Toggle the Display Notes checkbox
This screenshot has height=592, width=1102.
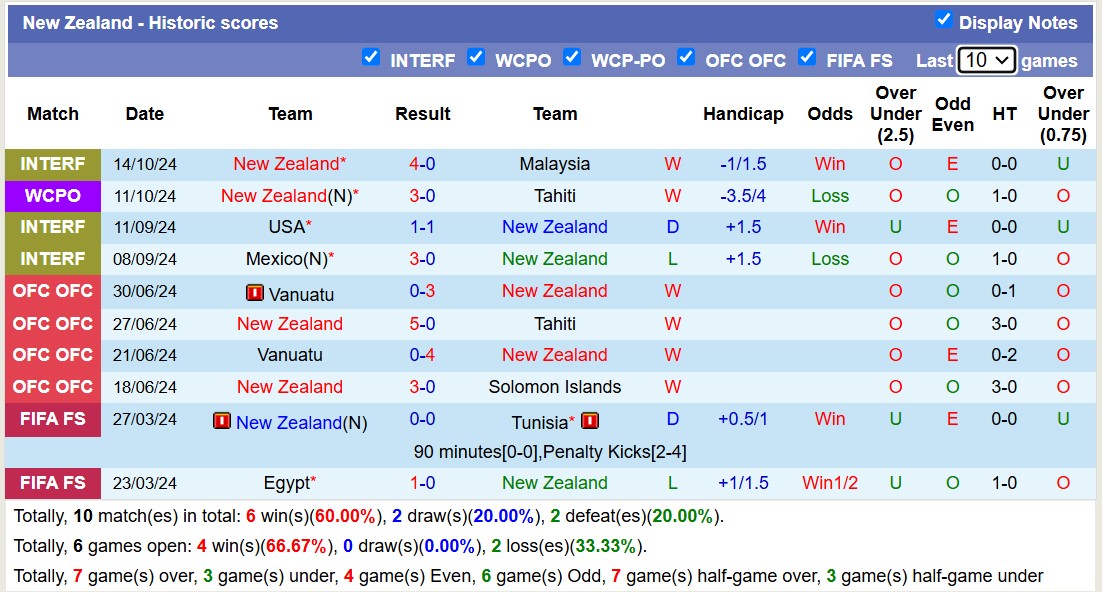[x=943, y=20]
